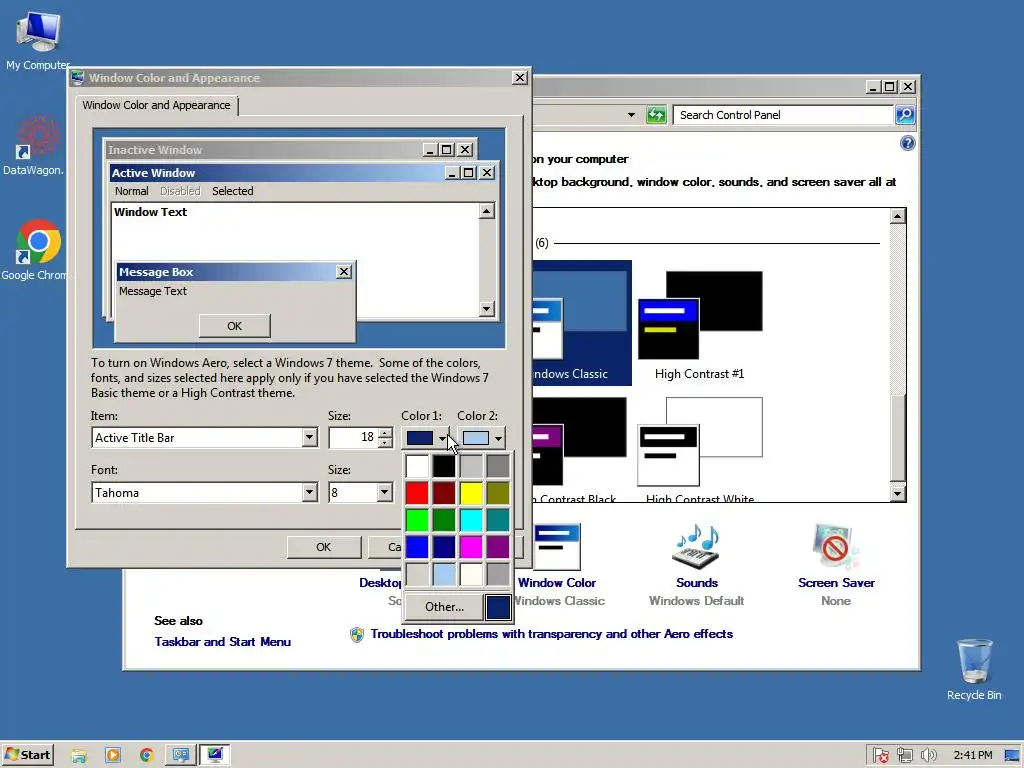Pick the cyan color swatch
This screenshot has height=768, width=1024.
point(471,520)
